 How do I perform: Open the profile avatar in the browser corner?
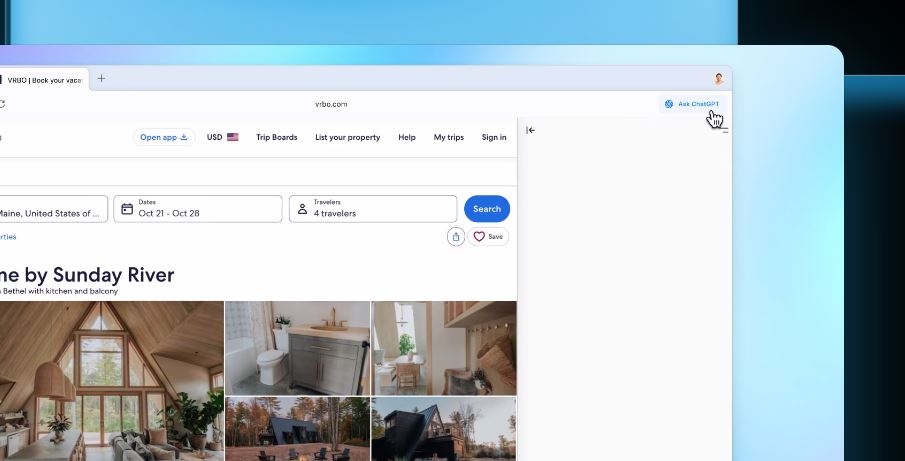click(718, 79)
